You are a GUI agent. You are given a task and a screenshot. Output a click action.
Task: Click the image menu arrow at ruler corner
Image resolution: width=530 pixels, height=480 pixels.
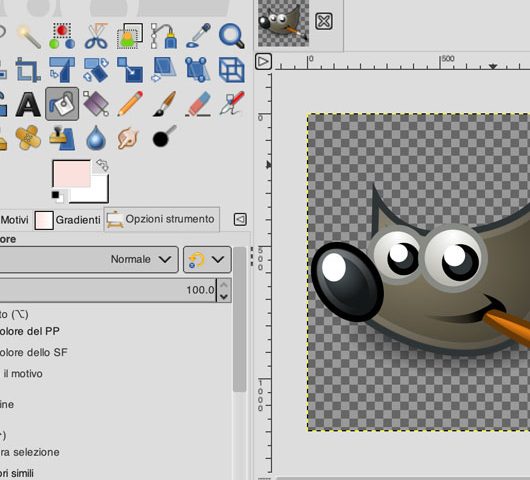point(263,62)
